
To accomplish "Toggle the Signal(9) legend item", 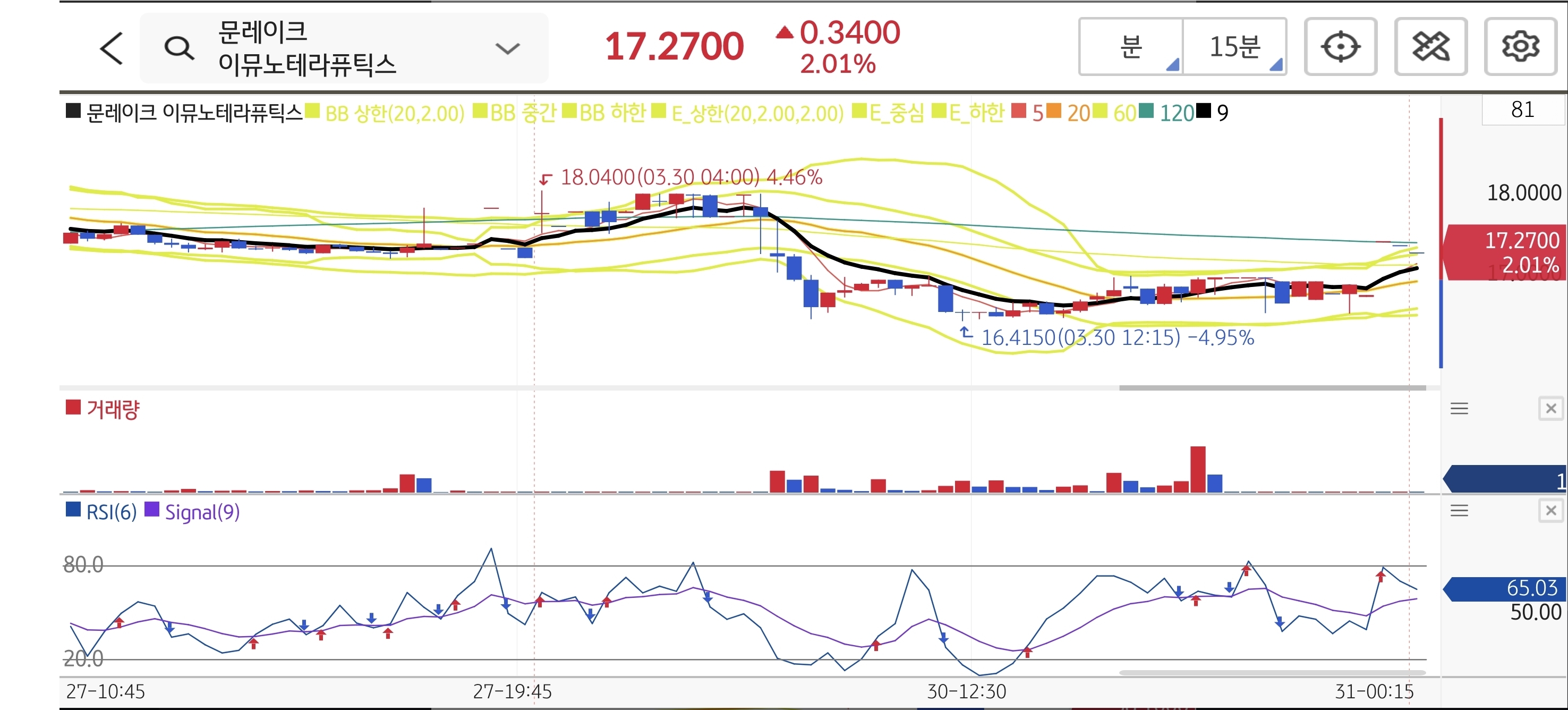I will 202,512.
